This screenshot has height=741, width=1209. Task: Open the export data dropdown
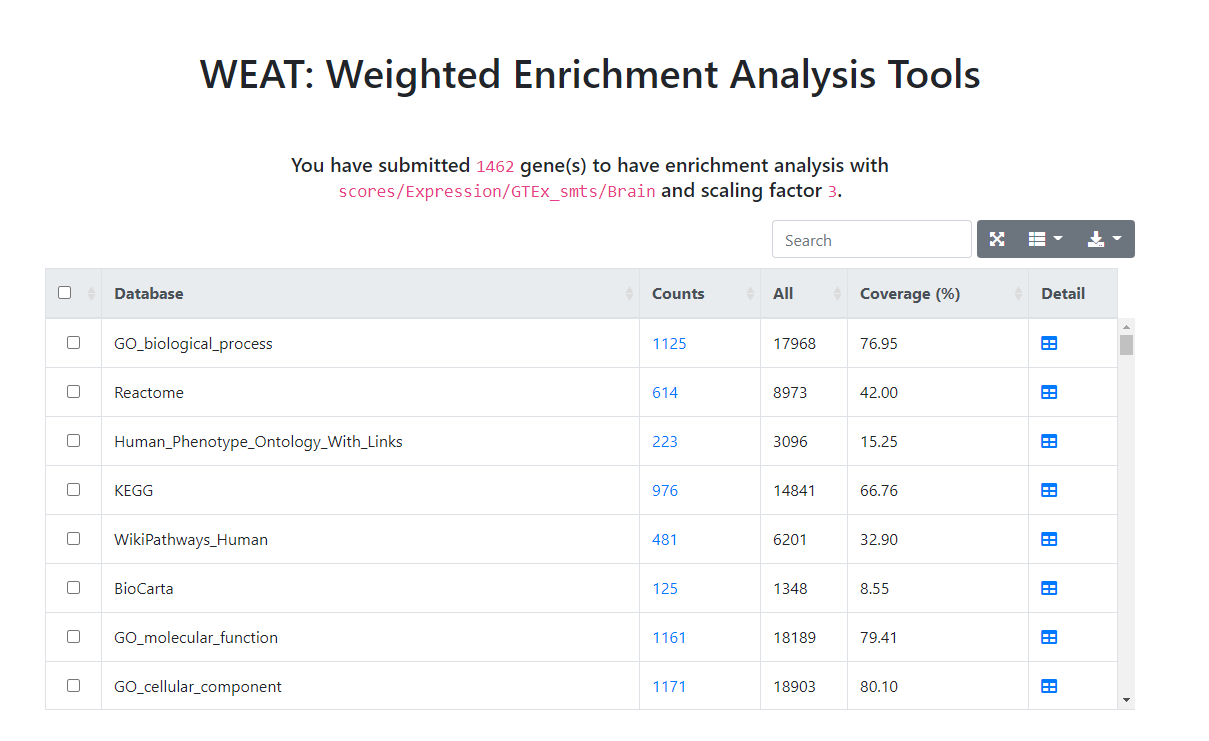(x=1104, y=239)
